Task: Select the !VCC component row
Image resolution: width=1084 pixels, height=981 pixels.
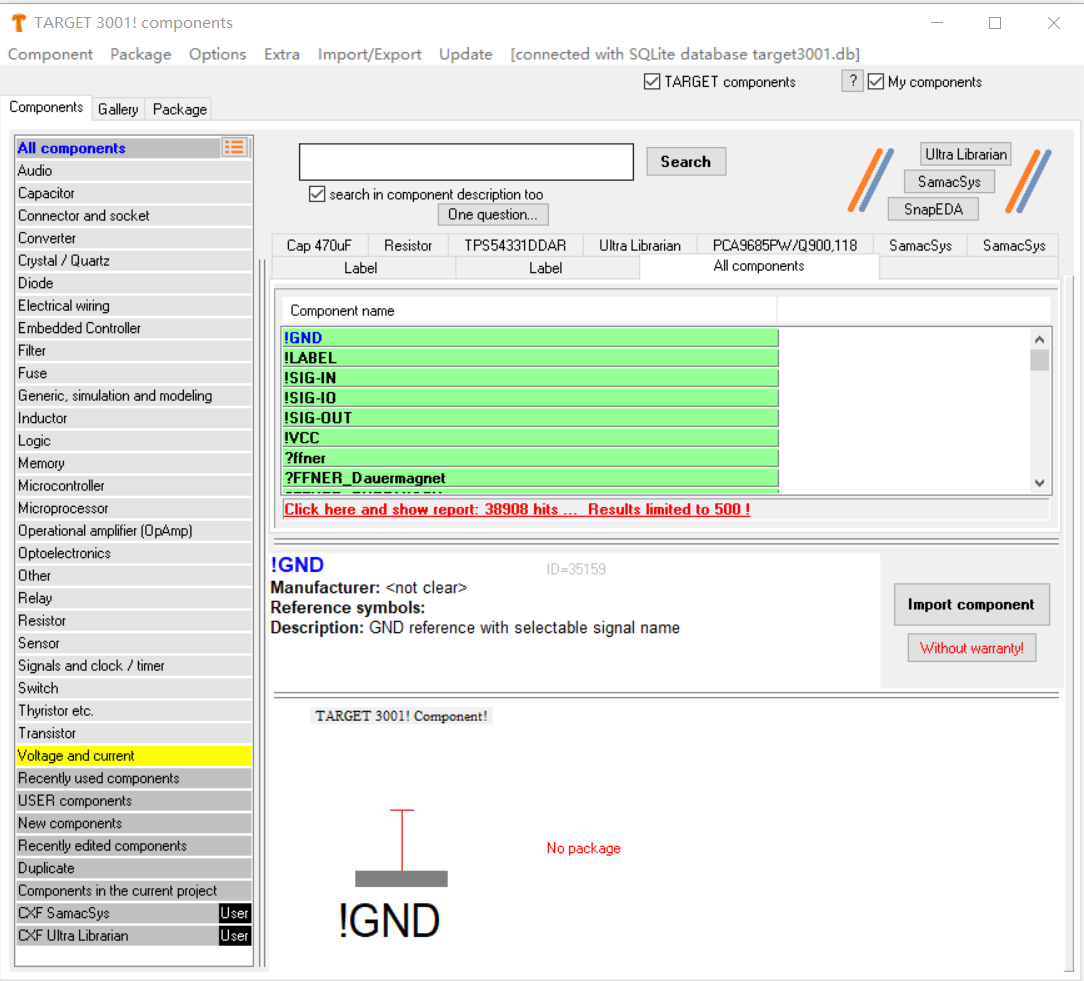Action: [530, 438]
